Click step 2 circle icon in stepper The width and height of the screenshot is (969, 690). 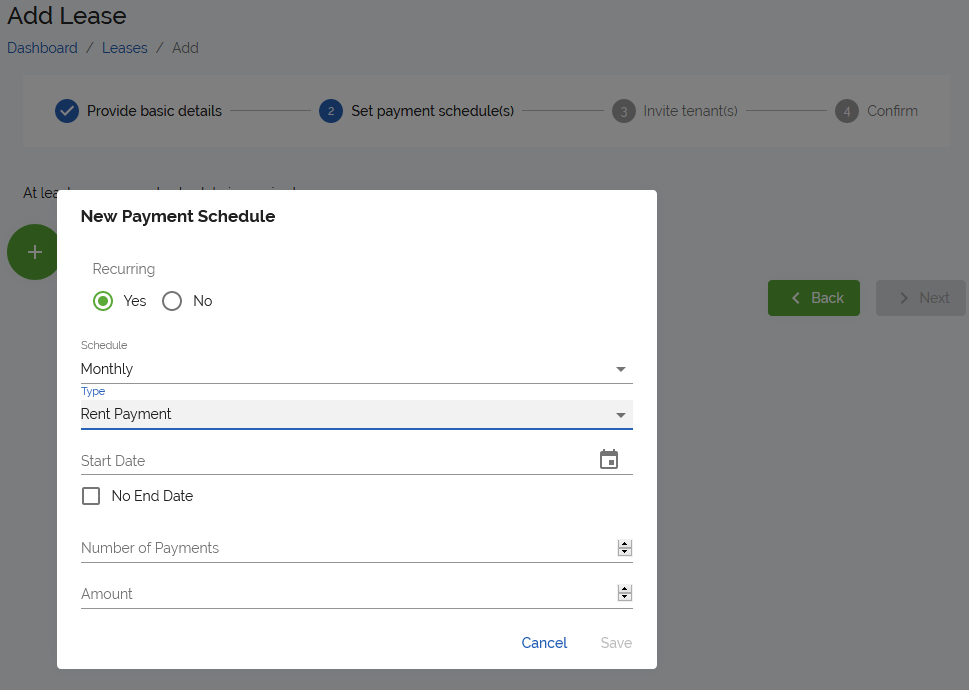331,111
